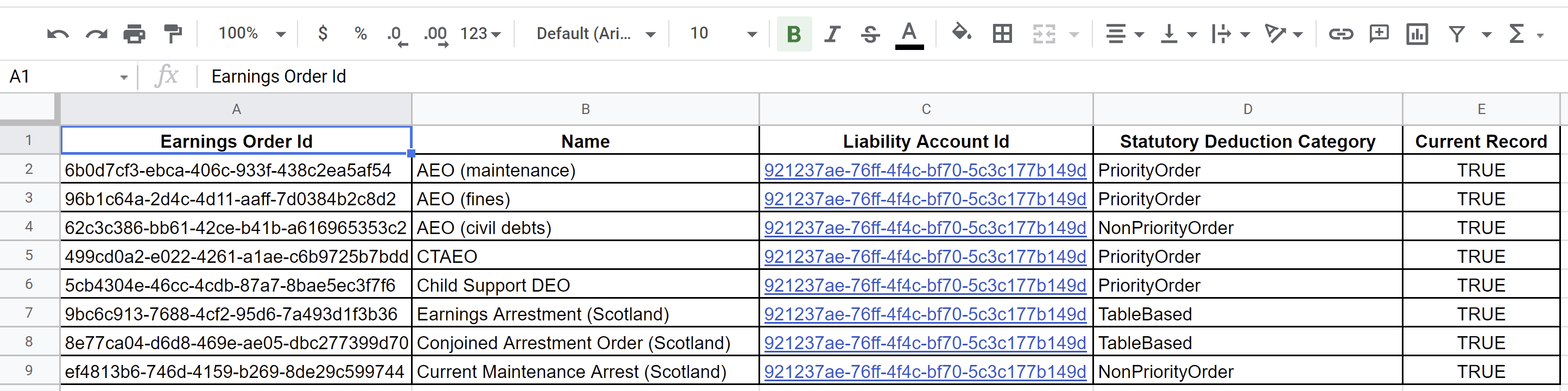The image size is (1568, 391).
Task: Expand the filter views arrow
Action: click(1487, 35)
